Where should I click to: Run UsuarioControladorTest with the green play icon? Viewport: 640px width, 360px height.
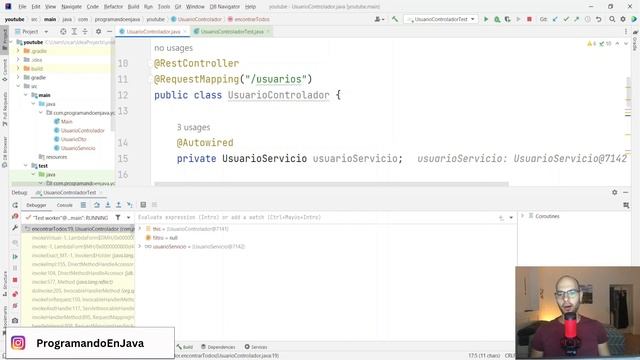(486, 19)
